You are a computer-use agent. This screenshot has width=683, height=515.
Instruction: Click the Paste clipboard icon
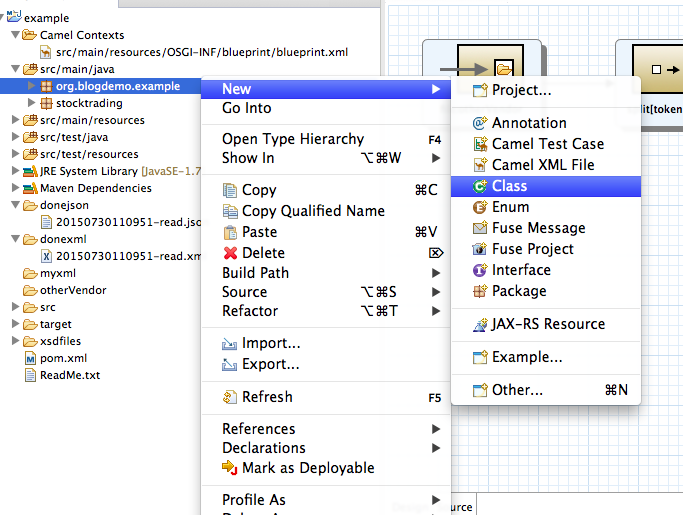tap(230, 232)
